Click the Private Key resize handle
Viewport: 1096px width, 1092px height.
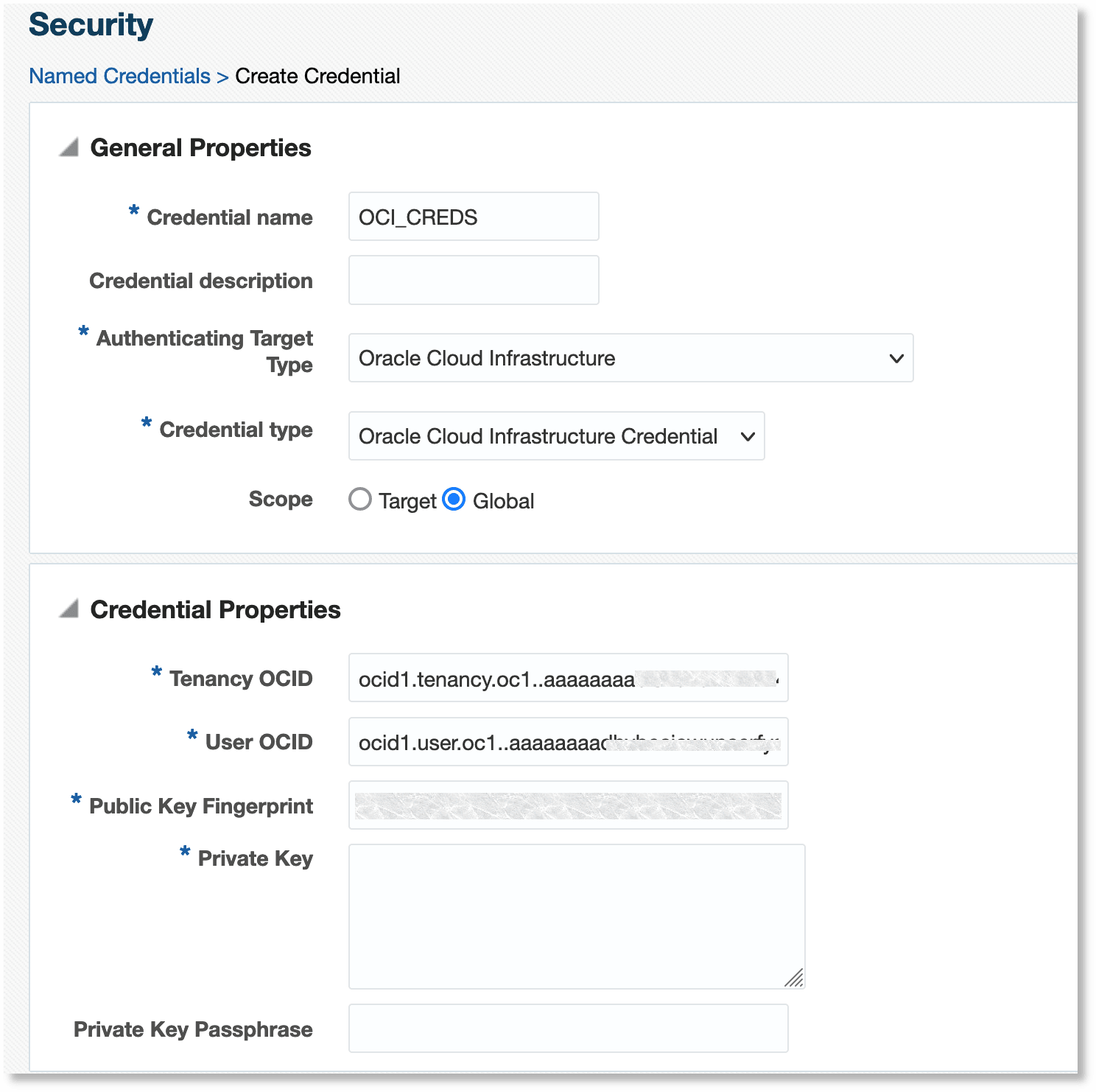click(795, 978)
